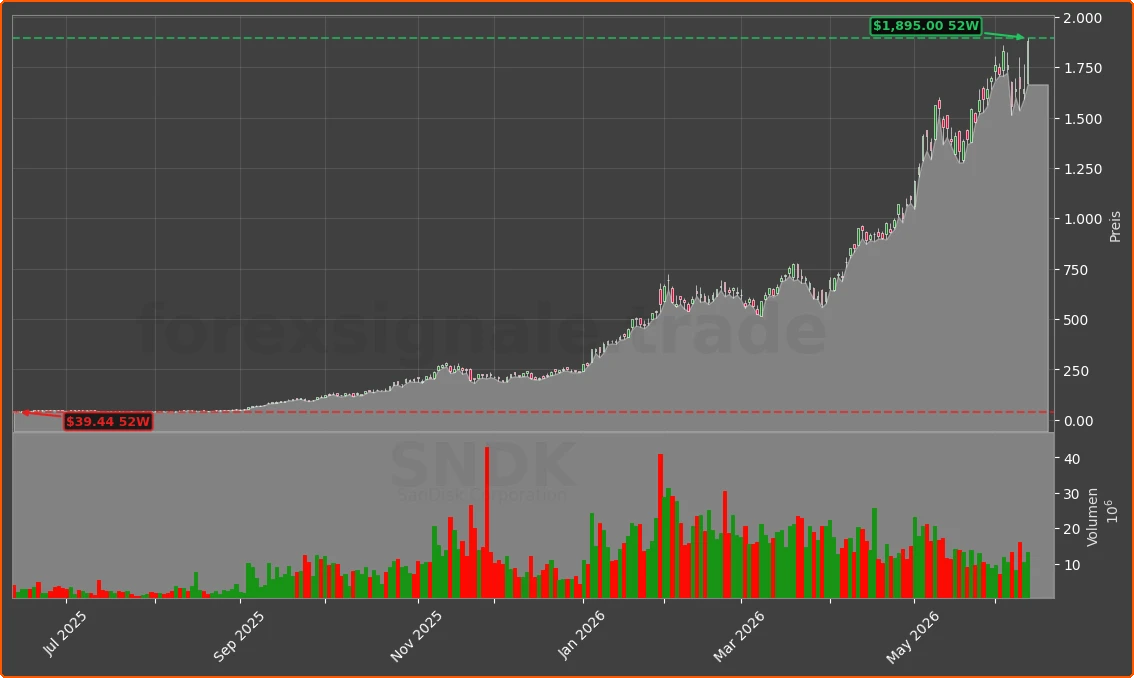Click the tallest red volume bar after Nov 2025
Viewport: 1134px width, 678px height.
point(487,522)
